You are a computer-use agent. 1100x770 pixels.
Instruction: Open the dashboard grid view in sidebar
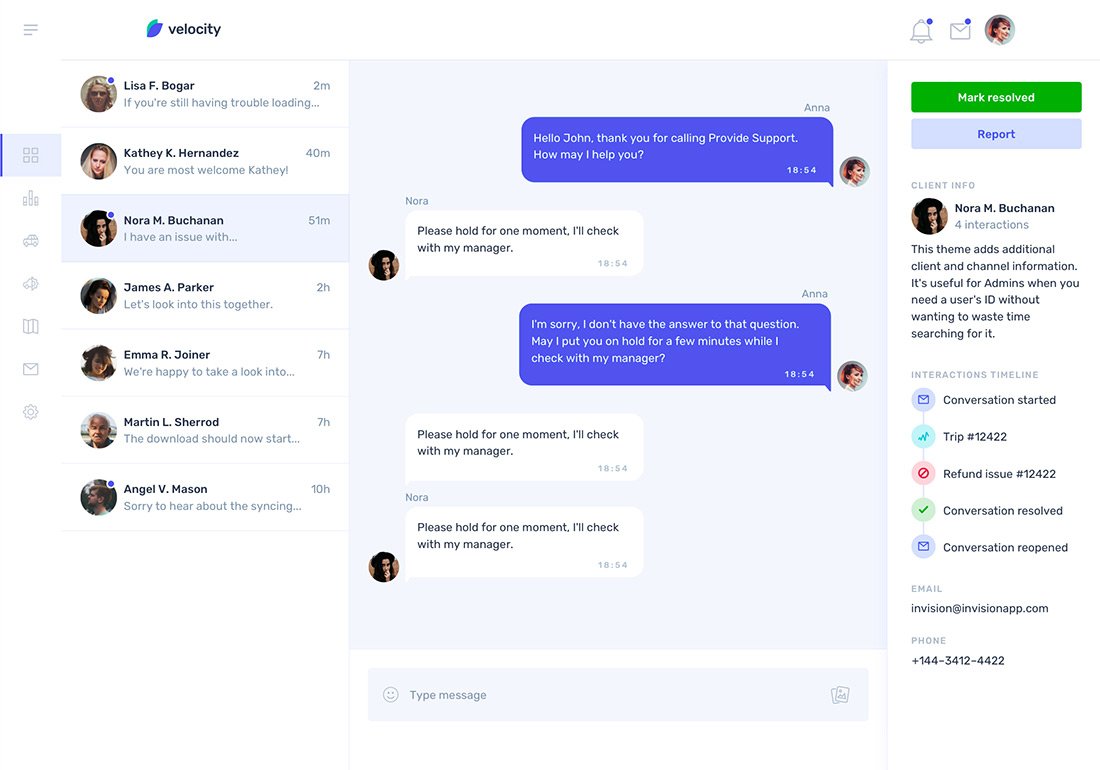(x=31, y=155)
